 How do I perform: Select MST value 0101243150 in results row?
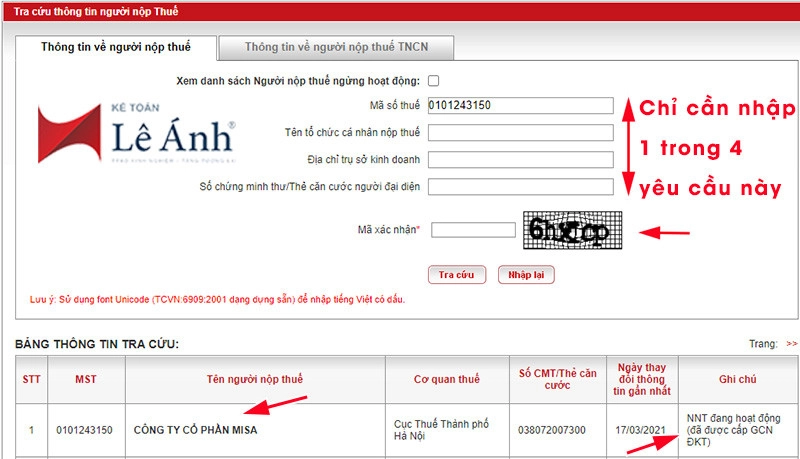(85, 430)
